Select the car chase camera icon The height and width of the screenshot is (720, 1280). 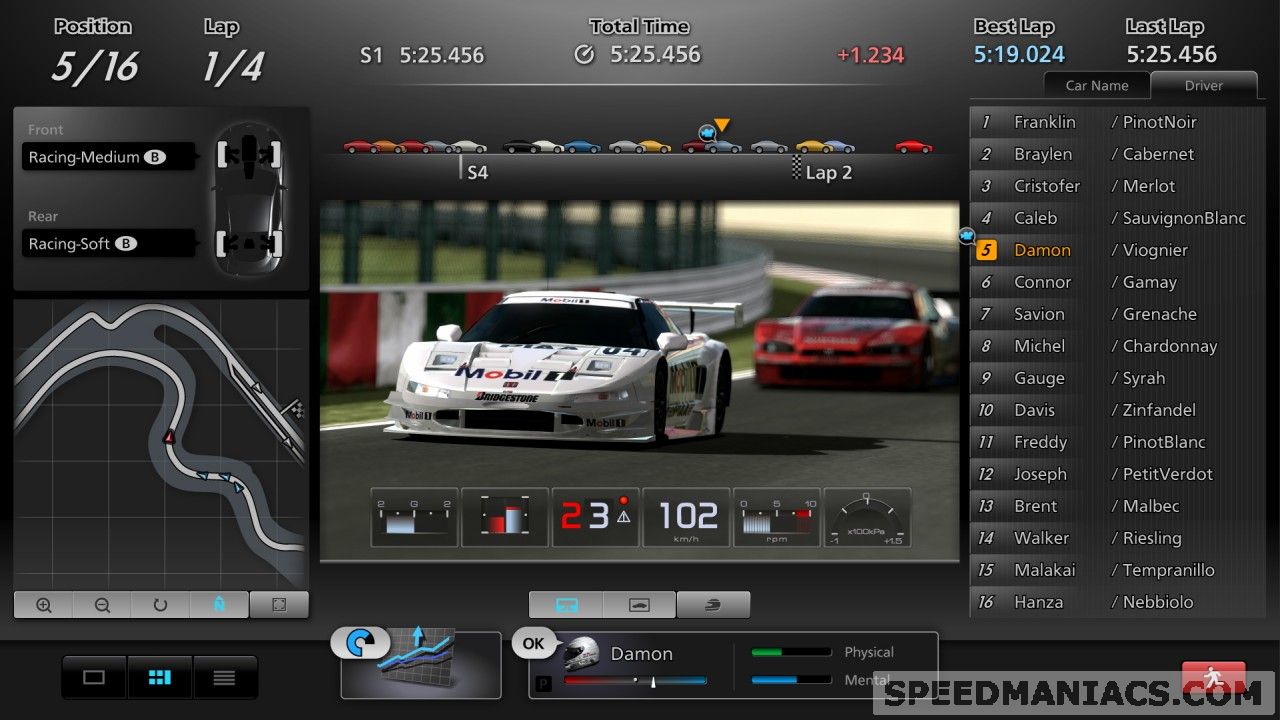pyautogui.click(x=639, y=604)
